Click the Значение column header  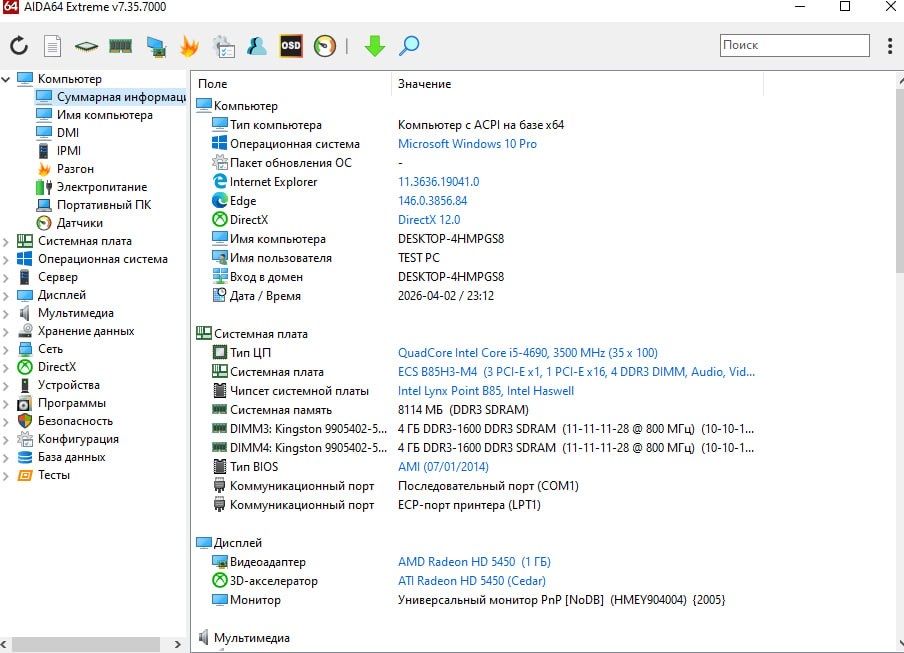point(578,84)
